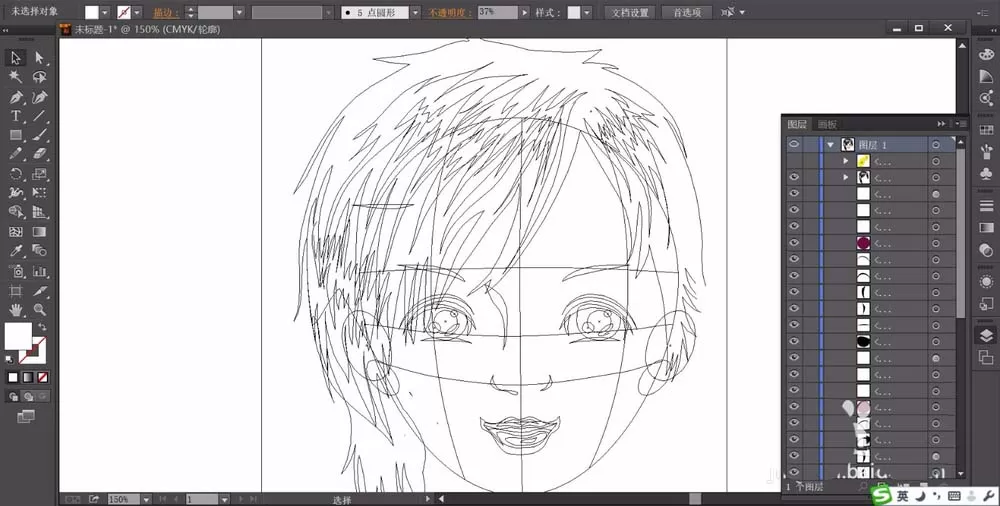Choose the Direct Selection tool

tap(40, 58)
